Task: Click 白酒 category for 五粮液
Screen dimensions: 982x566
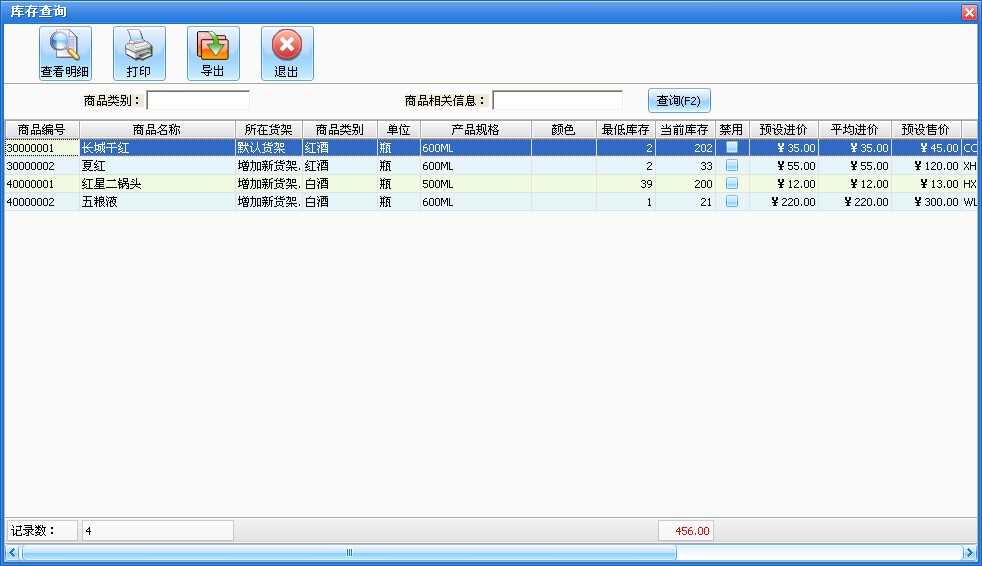Action: [340, 202]
